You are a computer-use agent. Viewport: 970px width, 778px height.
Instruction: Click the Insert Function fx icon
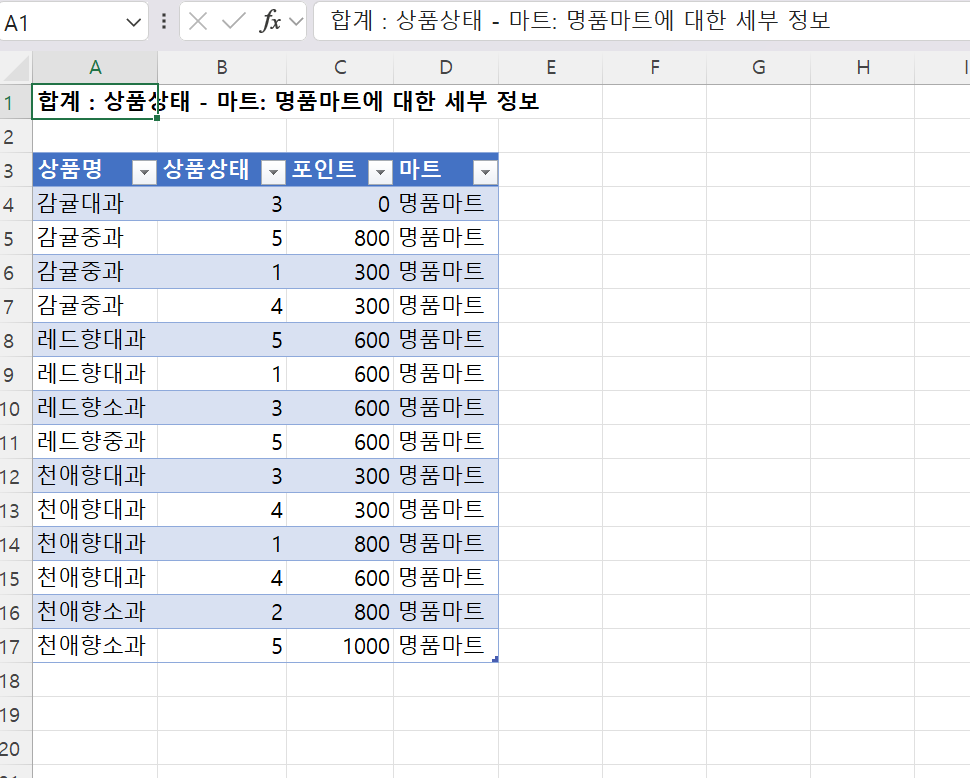(269, 22)
